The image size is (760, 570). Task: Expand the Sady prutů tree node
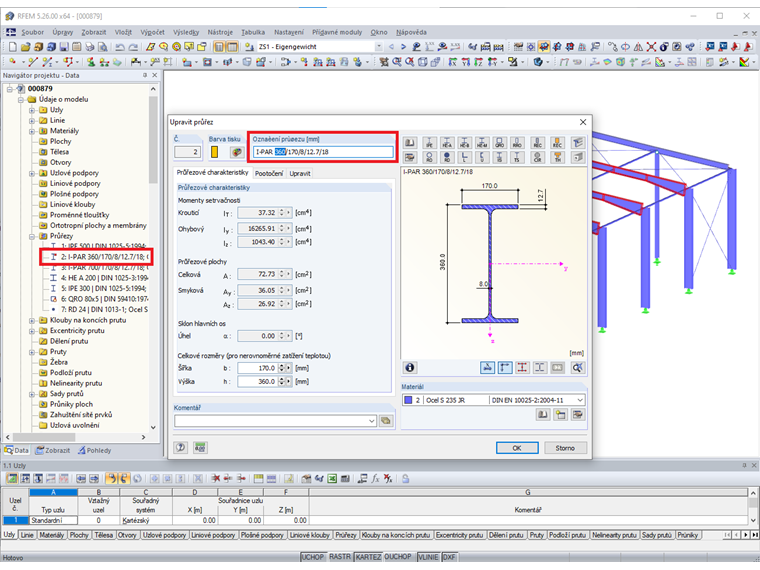click(32, 394)
